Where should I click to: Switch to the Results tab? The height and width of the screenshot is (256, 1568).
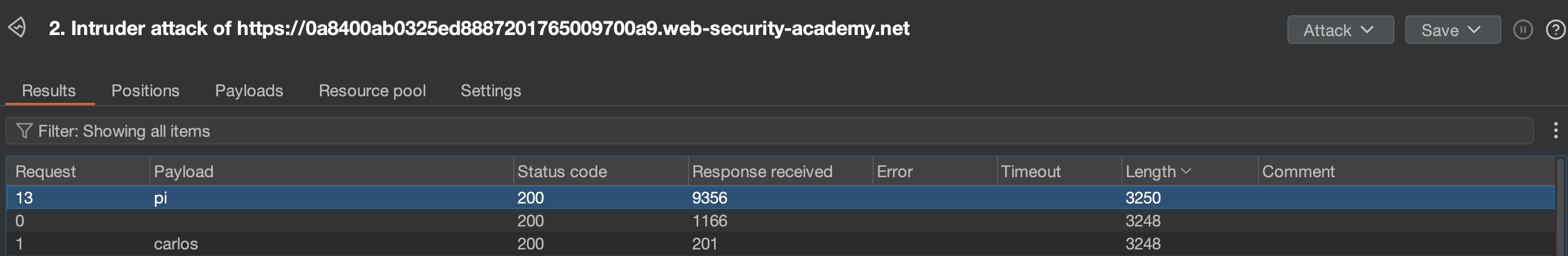pos(49,91)
